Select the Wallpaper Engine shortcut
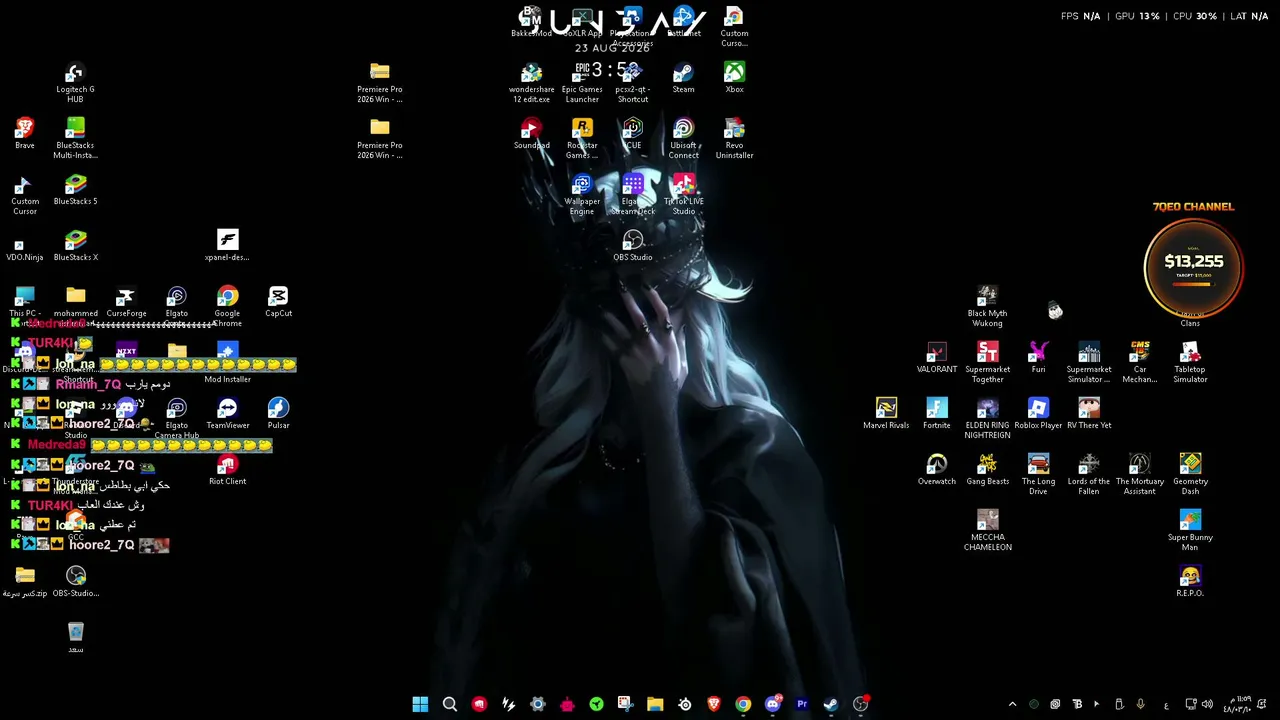The height and width of the screenshot is (720, 1280). [x=582, y=195]
